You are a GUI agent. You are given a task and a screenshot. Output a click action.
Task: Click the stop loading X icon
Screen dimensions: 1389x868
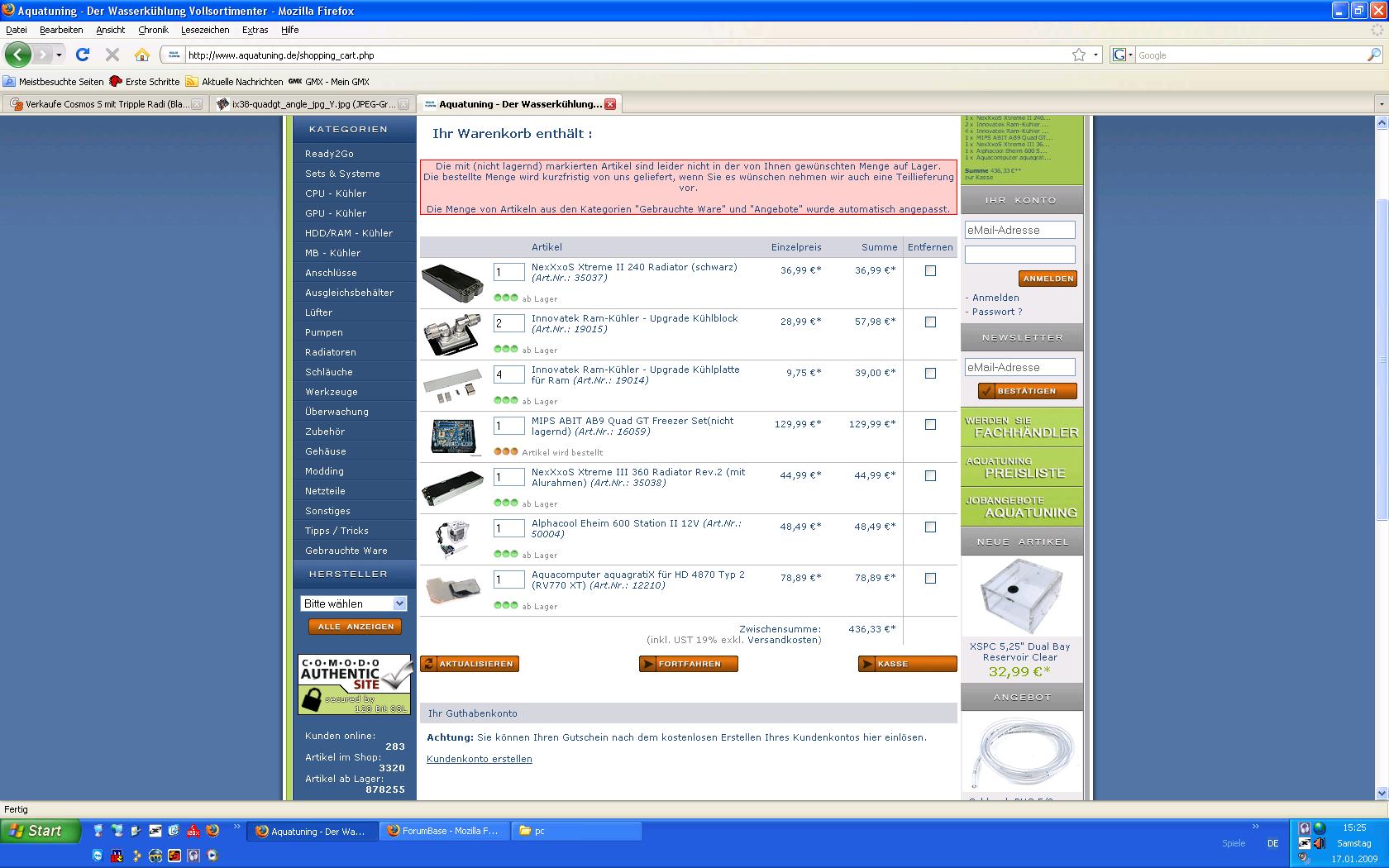coord(112,55)
